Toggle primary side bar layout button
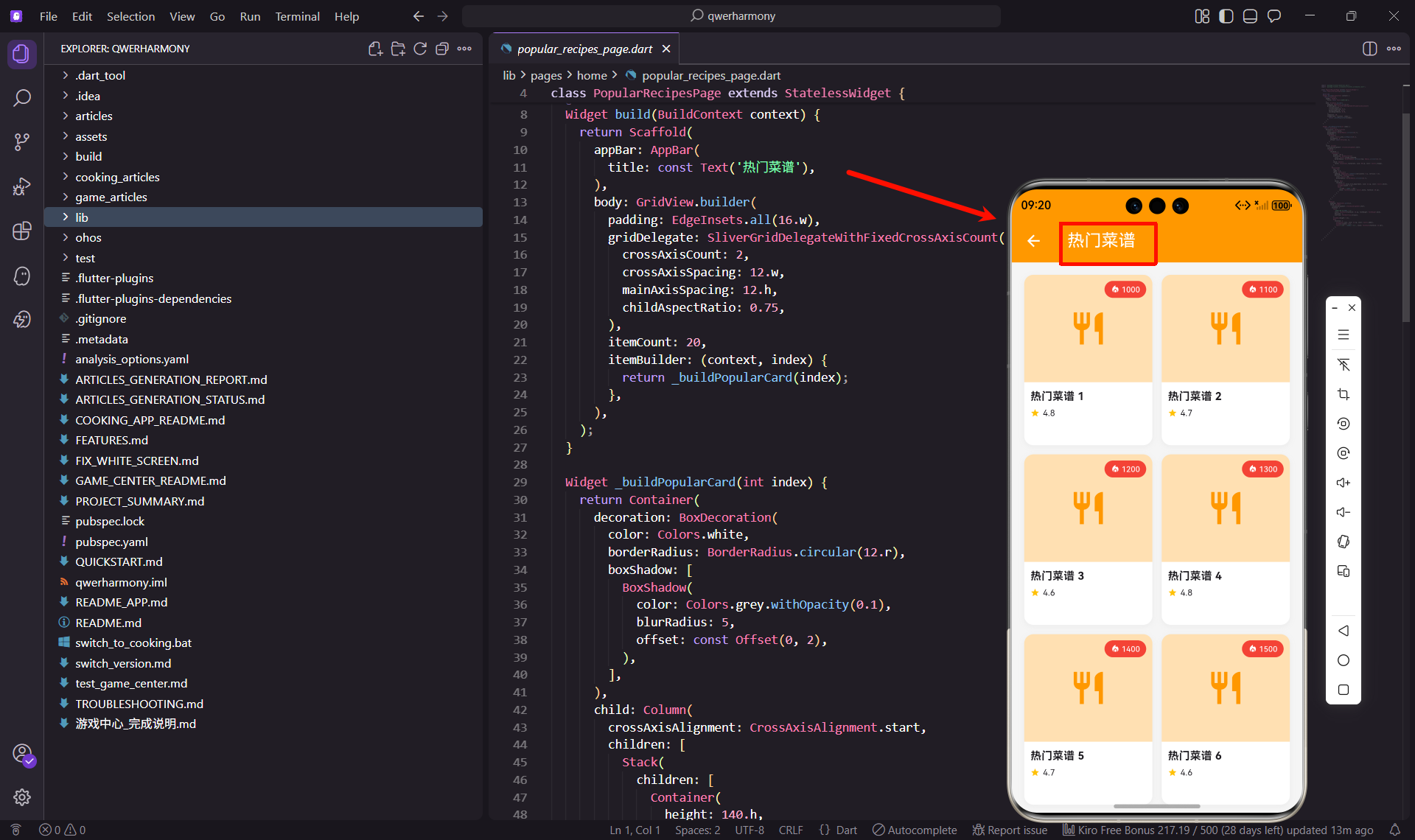 coord(1226,16)
